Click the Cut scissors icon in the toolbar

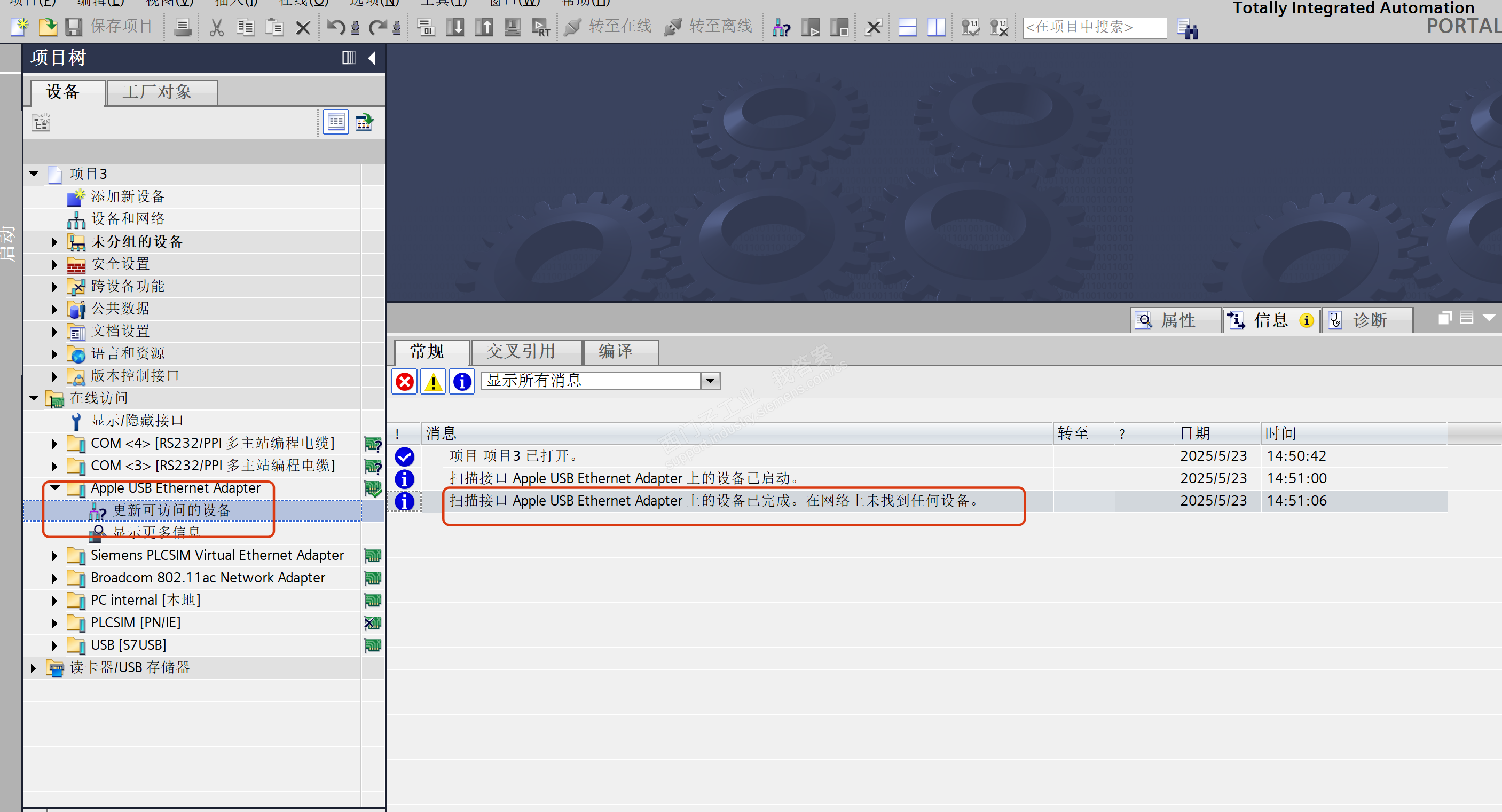(216, 27)
